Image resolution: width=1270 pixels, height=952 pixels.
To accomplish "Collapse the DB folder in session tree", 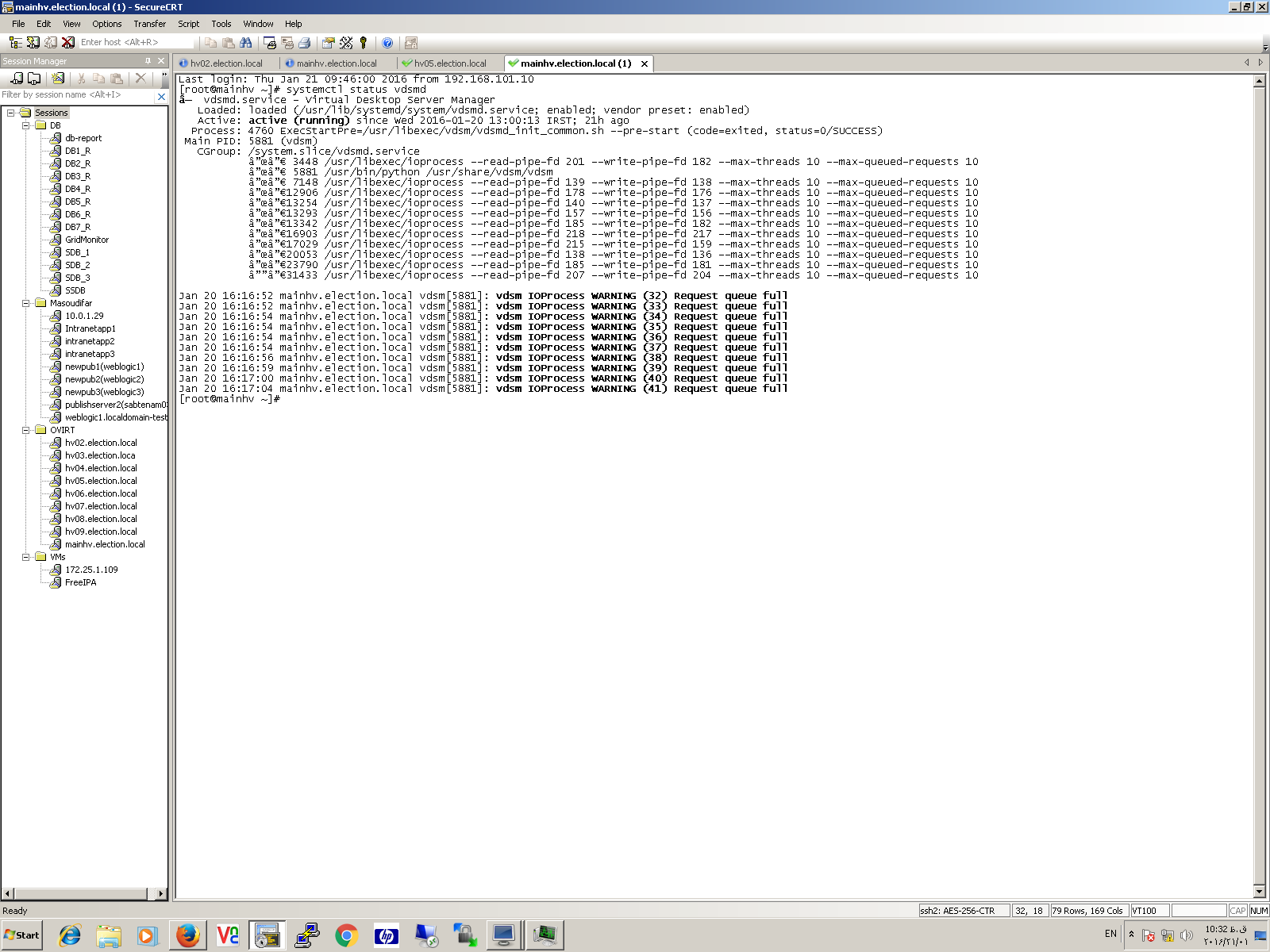I will pyautogui.click(x=25, y=125).
